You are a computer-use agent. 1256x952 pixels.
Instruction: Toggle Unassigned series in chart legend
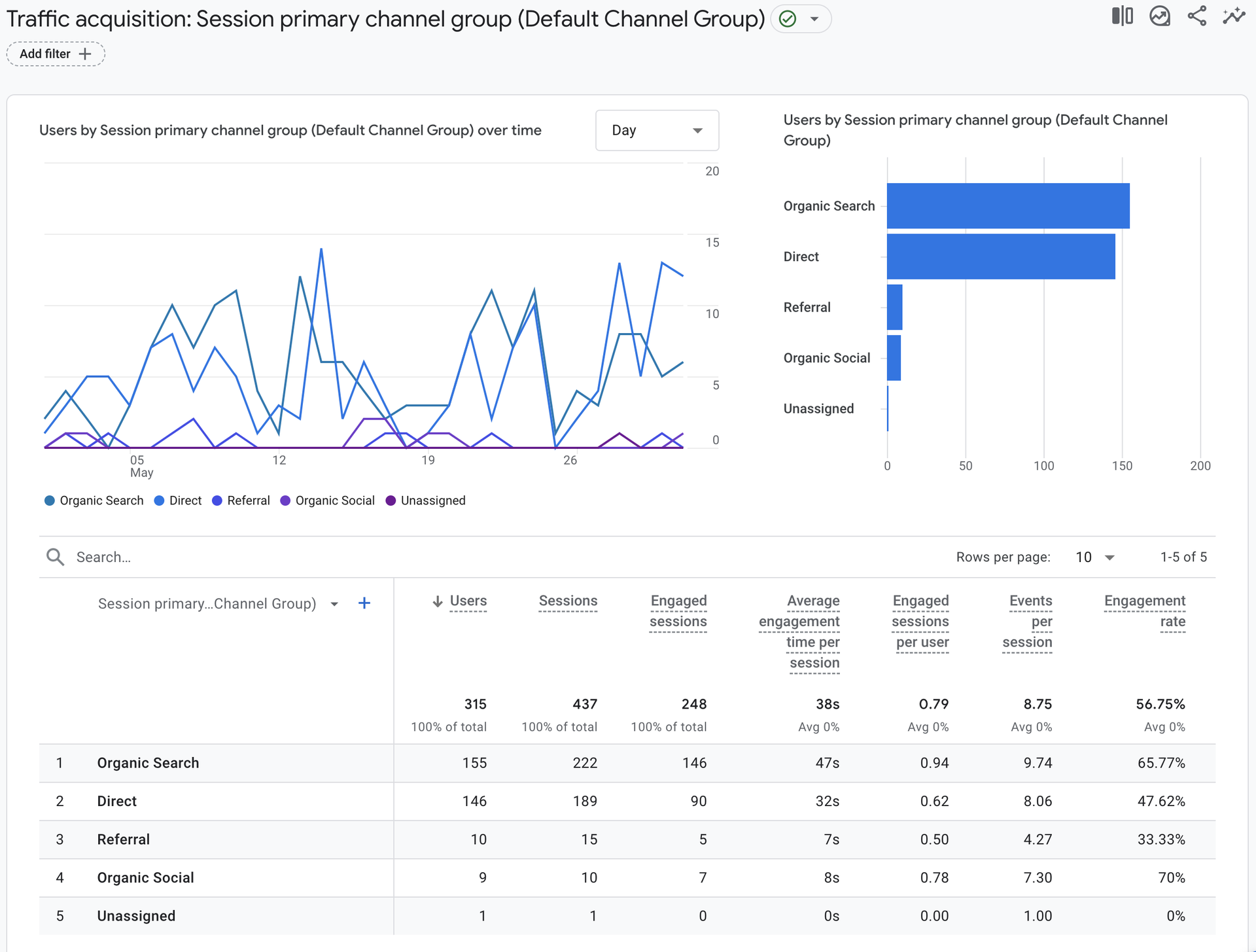426,501
